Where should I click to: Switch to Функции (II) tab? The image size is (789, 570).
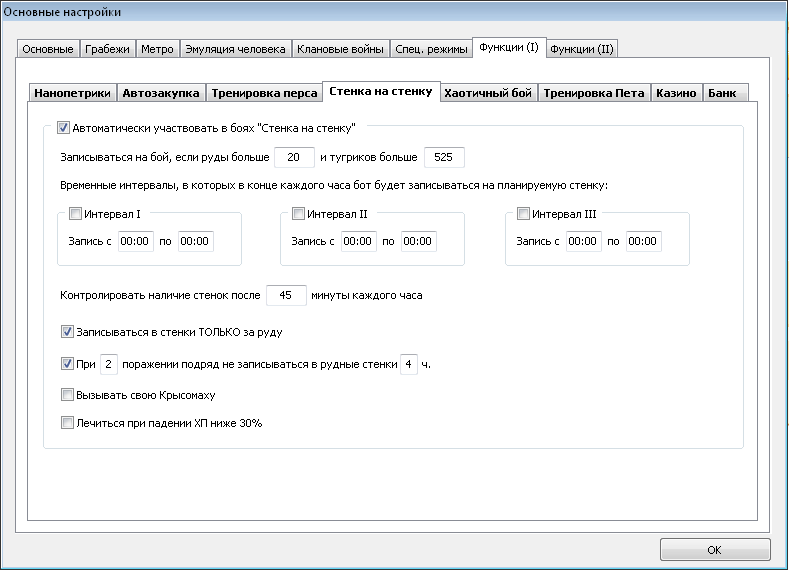[x=582, y=49]
